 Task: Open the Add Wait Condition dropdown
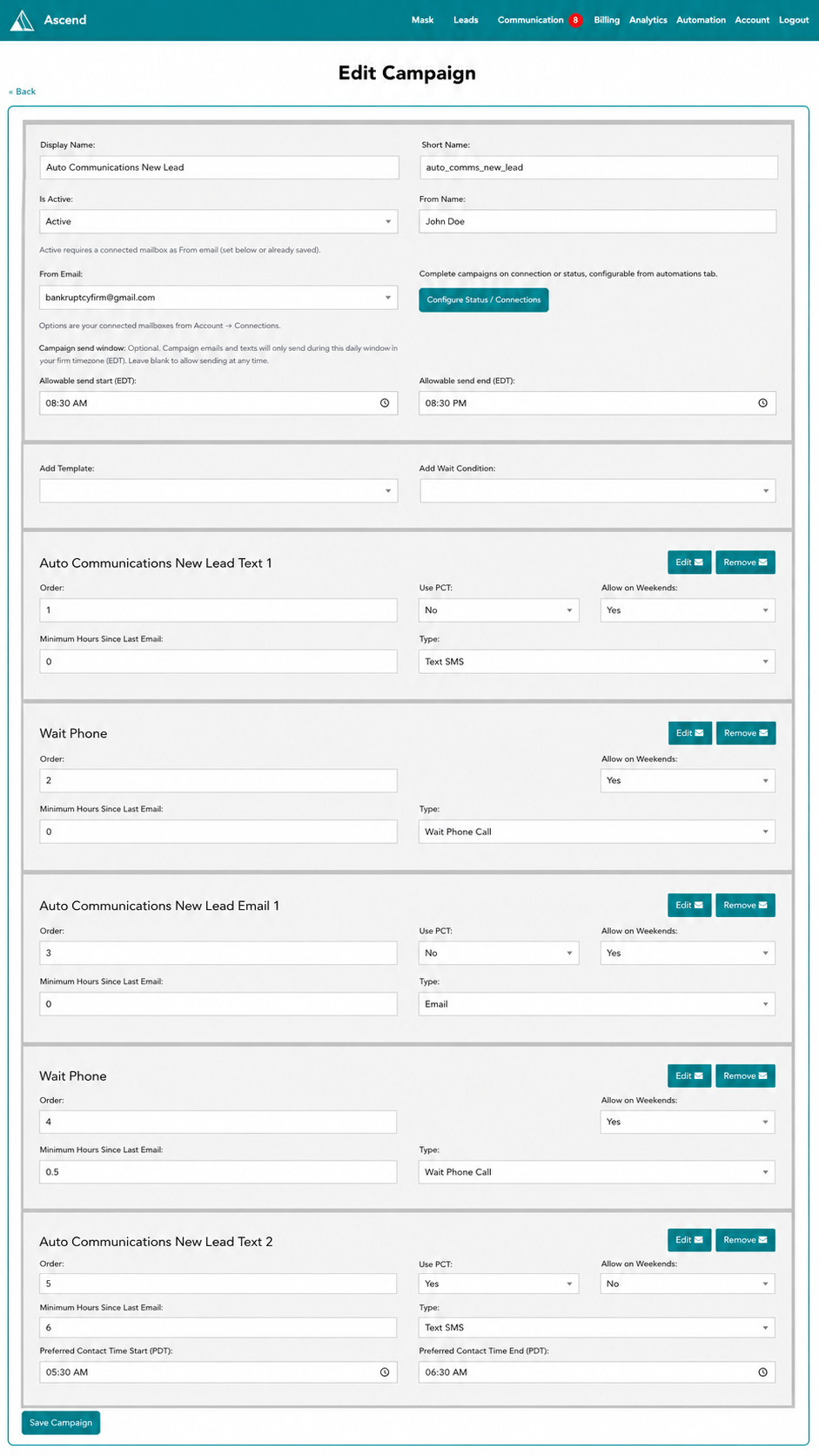click(x=598, y=491)
